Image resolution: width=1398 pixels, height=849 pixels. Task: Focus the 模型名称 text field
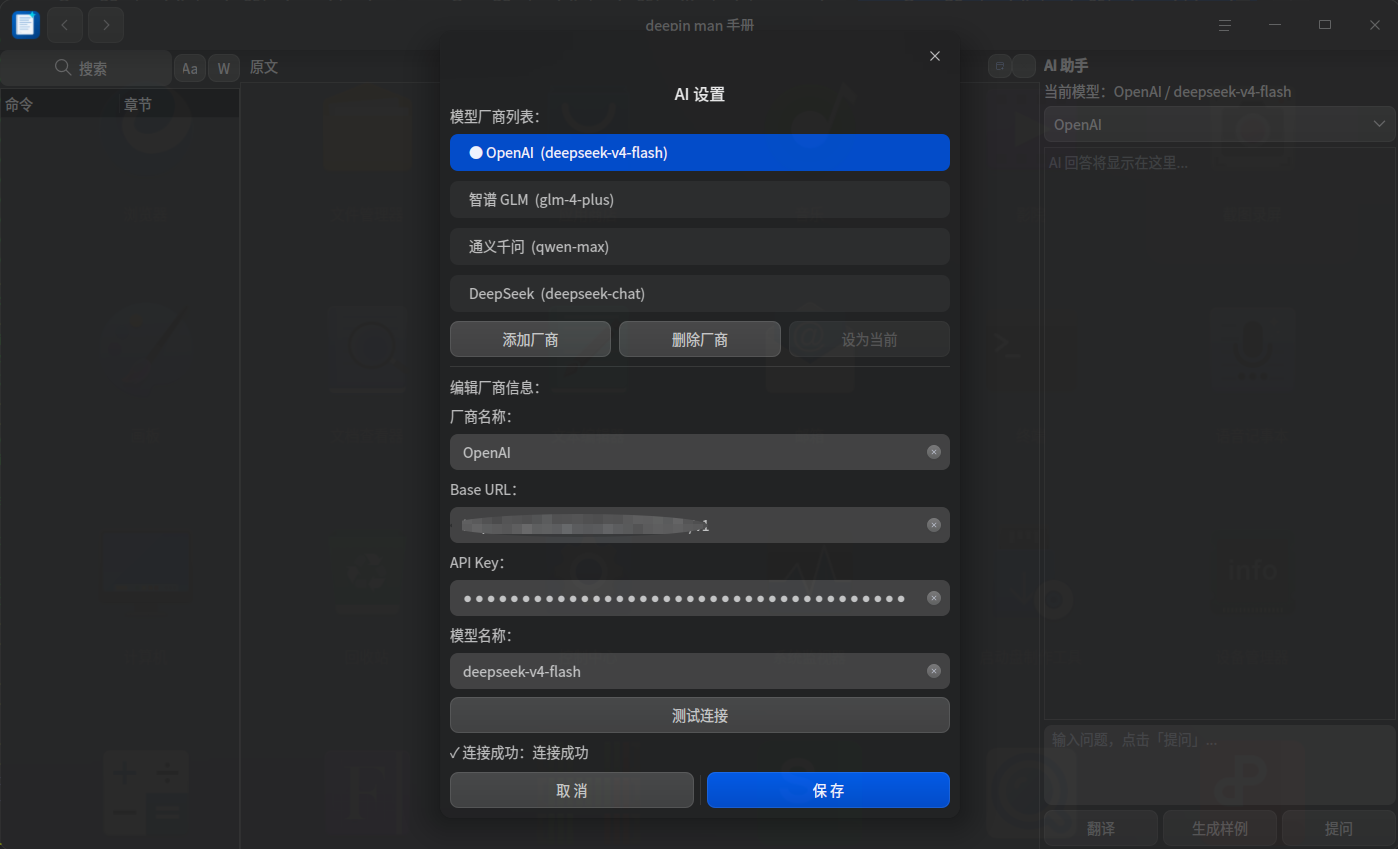(700, 671)
